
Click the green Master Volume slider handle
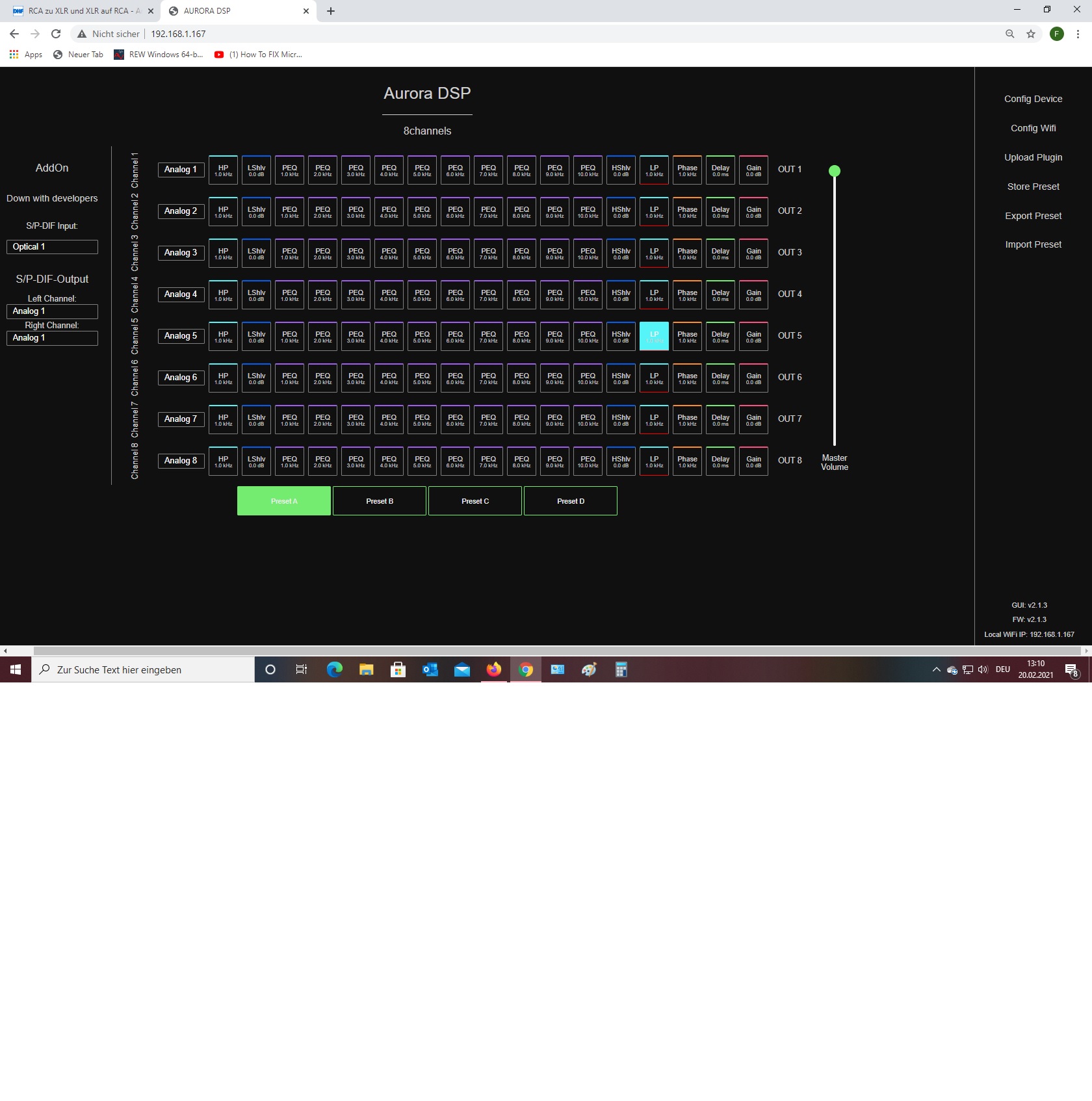click(835, 171)
